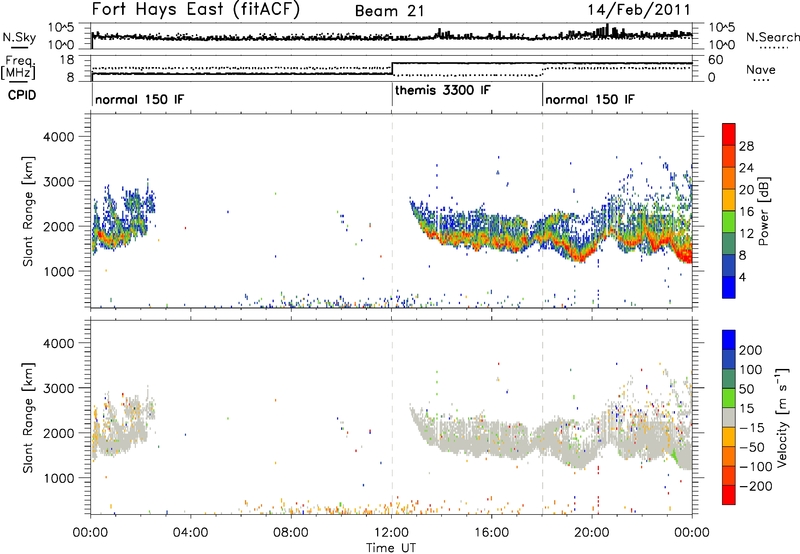The height and width of the screenshot is (554, 800).
Task: Click the "Time UT" axis title
Action: (x=391, y=548)
